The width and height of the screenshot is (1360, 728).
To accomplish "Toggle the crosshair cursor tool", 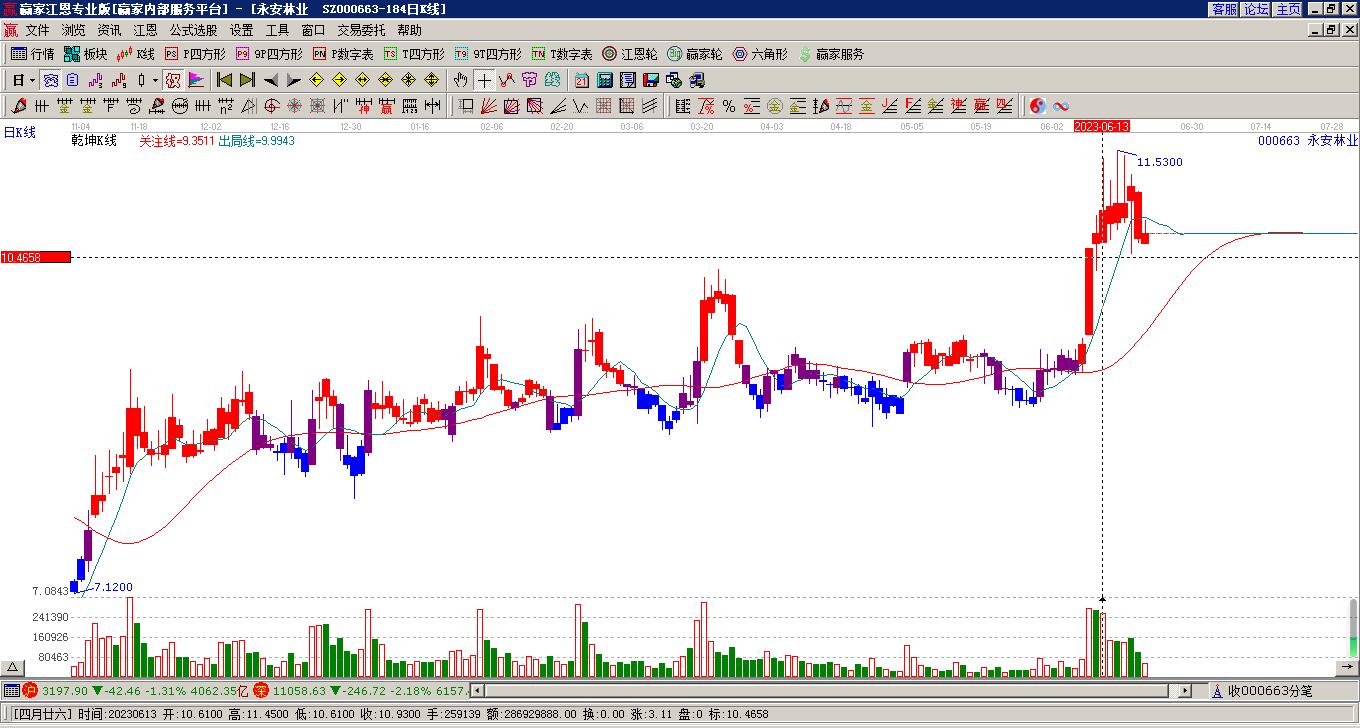I will (x=484, y=80).
